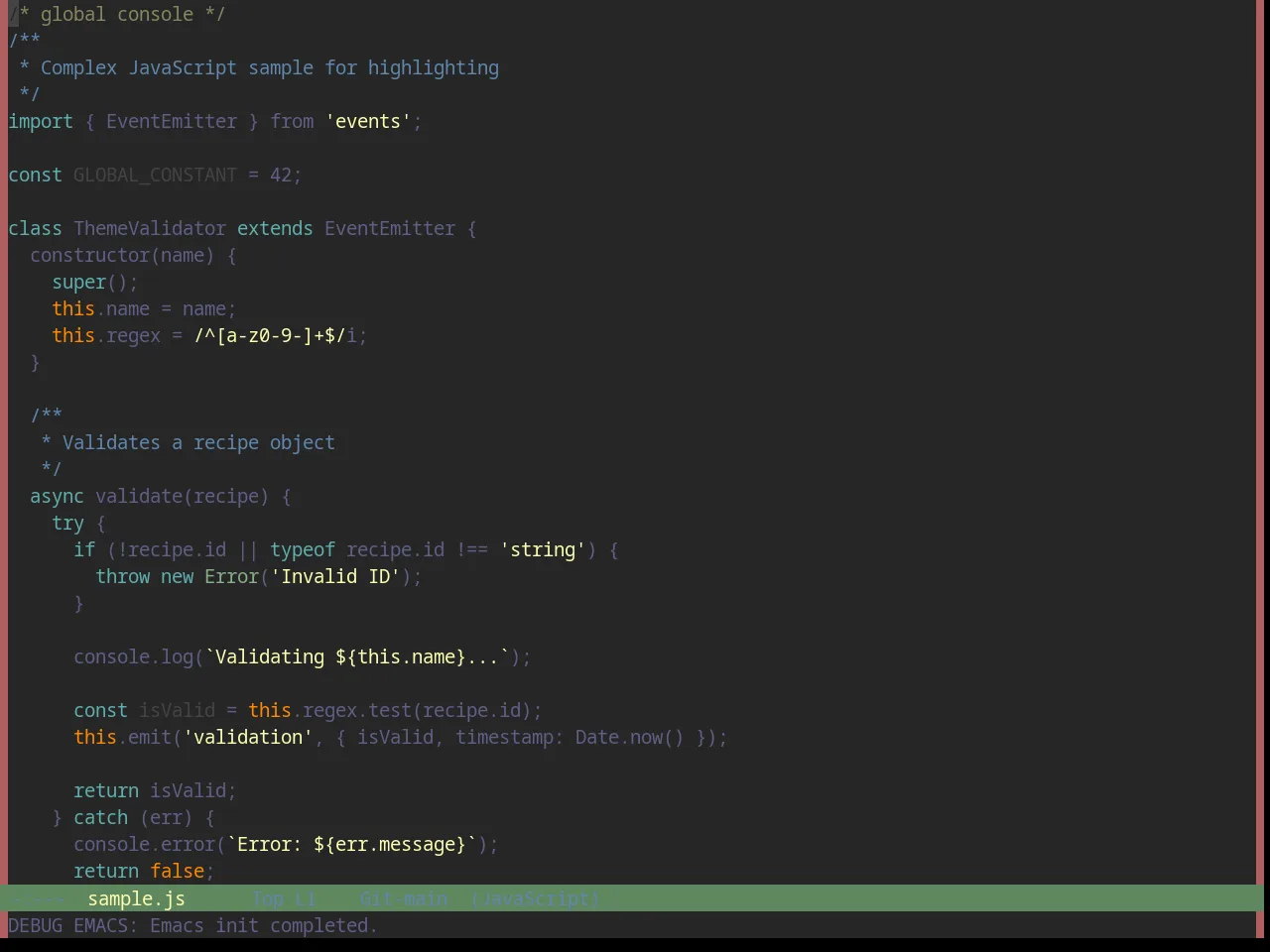Image resolution: width=1270 pixels, height=952 pixels.
Task: Click the 'validation' event string
Action: (x=248, y=737)
